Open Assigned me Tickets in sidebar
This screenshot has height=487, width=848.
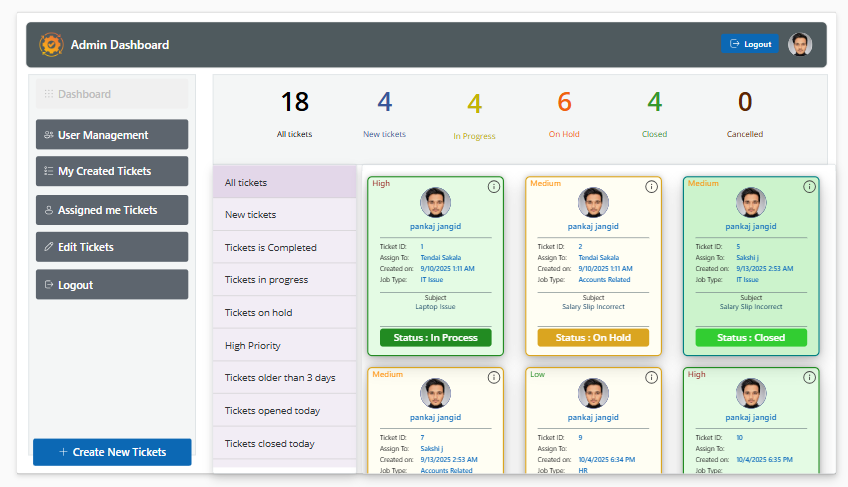[x=112, y=210]
